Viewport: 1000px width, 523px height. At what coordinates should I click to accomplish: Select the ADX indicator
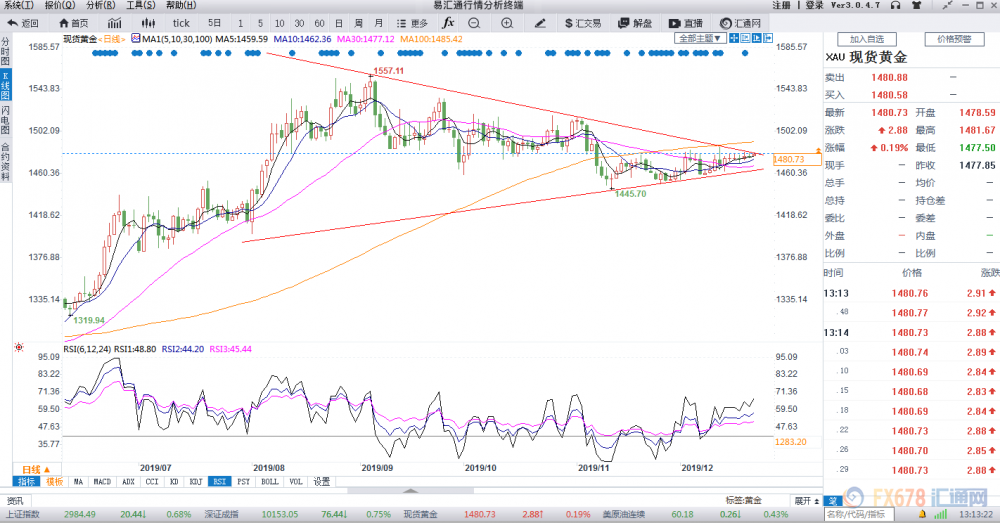[x=128, y=482]
